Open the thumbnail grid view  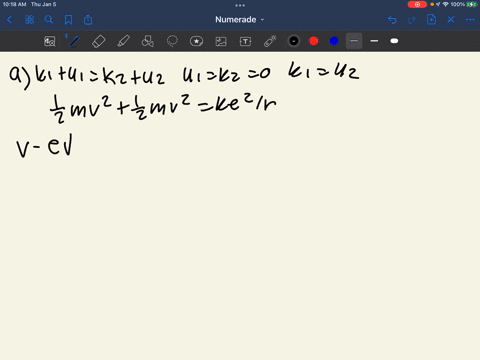29,20
